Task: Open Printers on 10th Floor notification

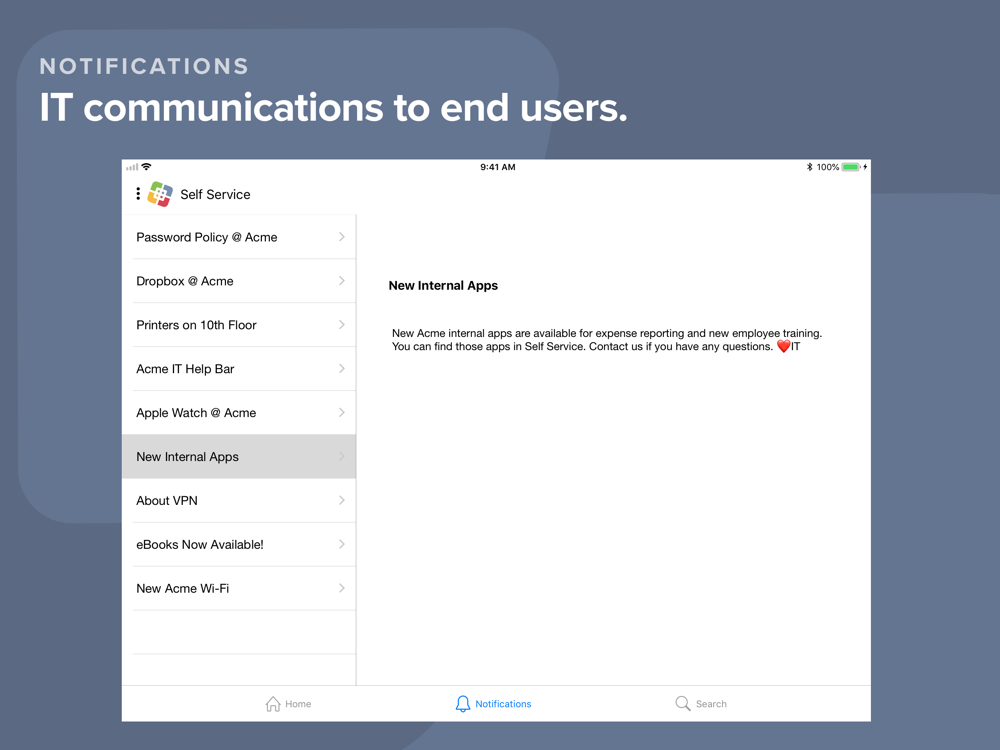Action: tap(239, 325)
